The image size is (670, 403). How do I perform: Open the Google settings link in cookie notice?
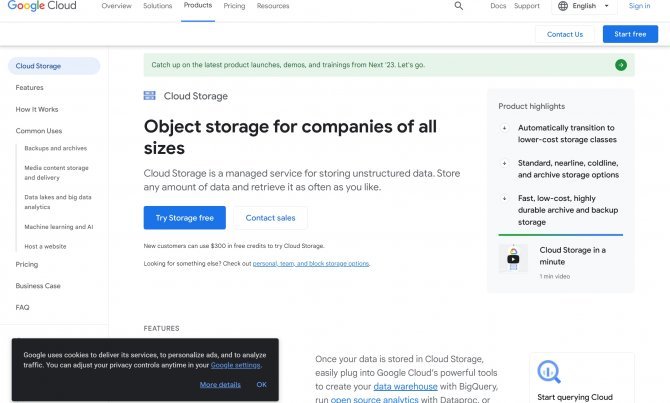click(x=235, y=365)
